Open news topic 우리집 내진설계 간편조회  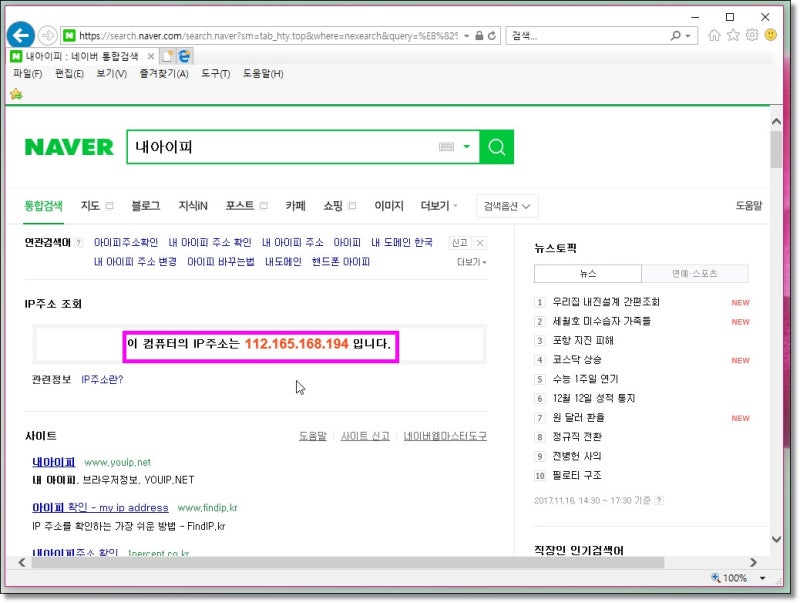click(606, 302)
